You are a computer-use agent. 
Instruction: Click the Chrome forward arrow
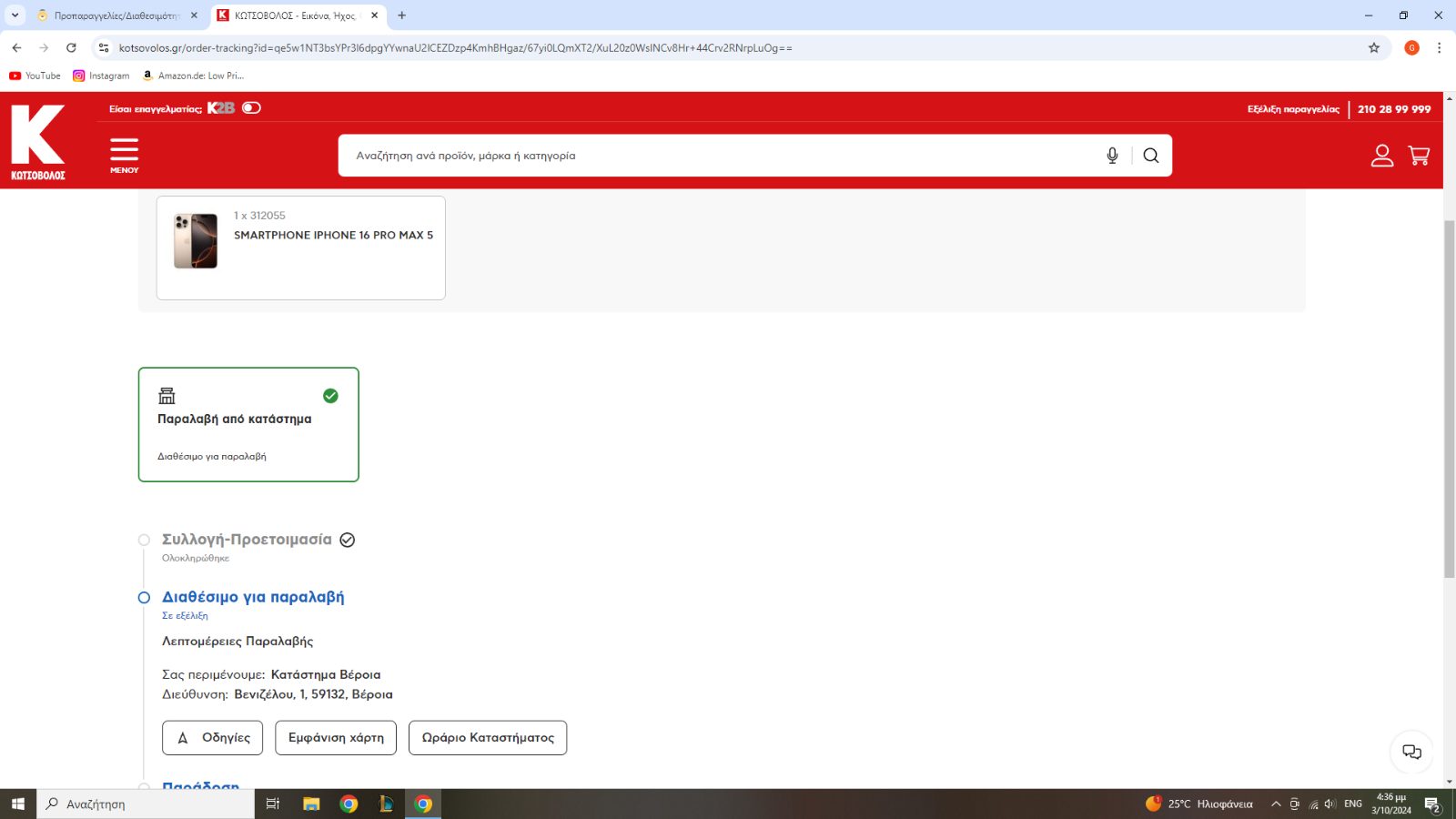click(x=44, y=47)
